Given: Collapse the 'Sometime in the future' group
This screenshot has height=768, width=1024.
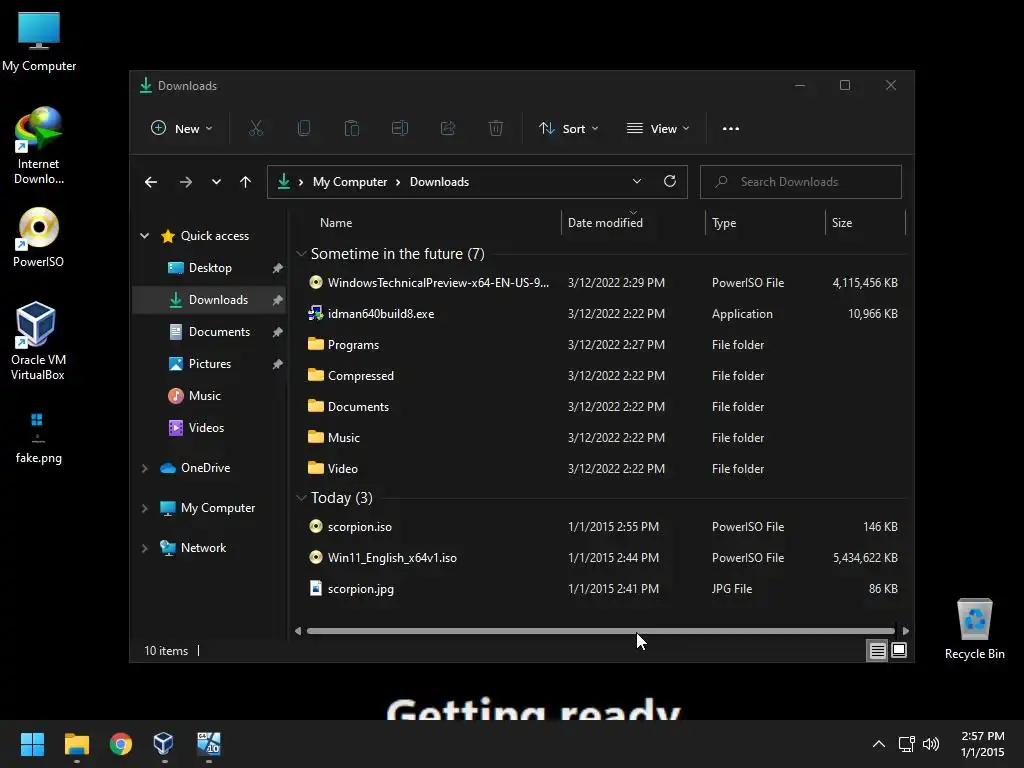Looking at the screenshot, I should coord(301,254).
